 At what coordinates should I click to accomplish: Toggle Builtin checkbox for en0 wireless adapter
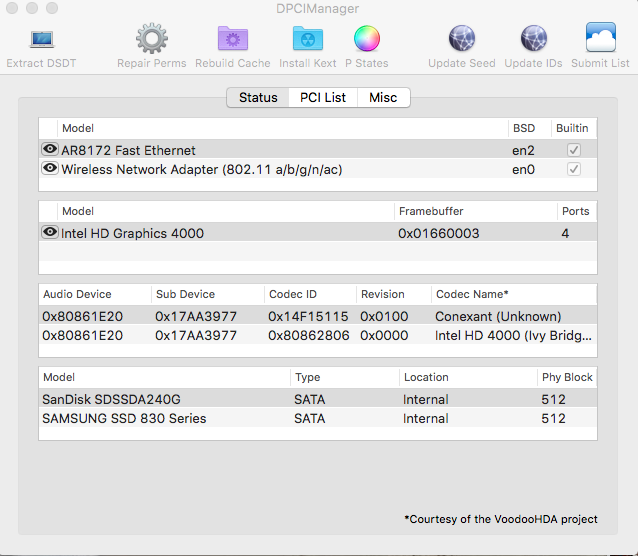click(x=573, y=169)
